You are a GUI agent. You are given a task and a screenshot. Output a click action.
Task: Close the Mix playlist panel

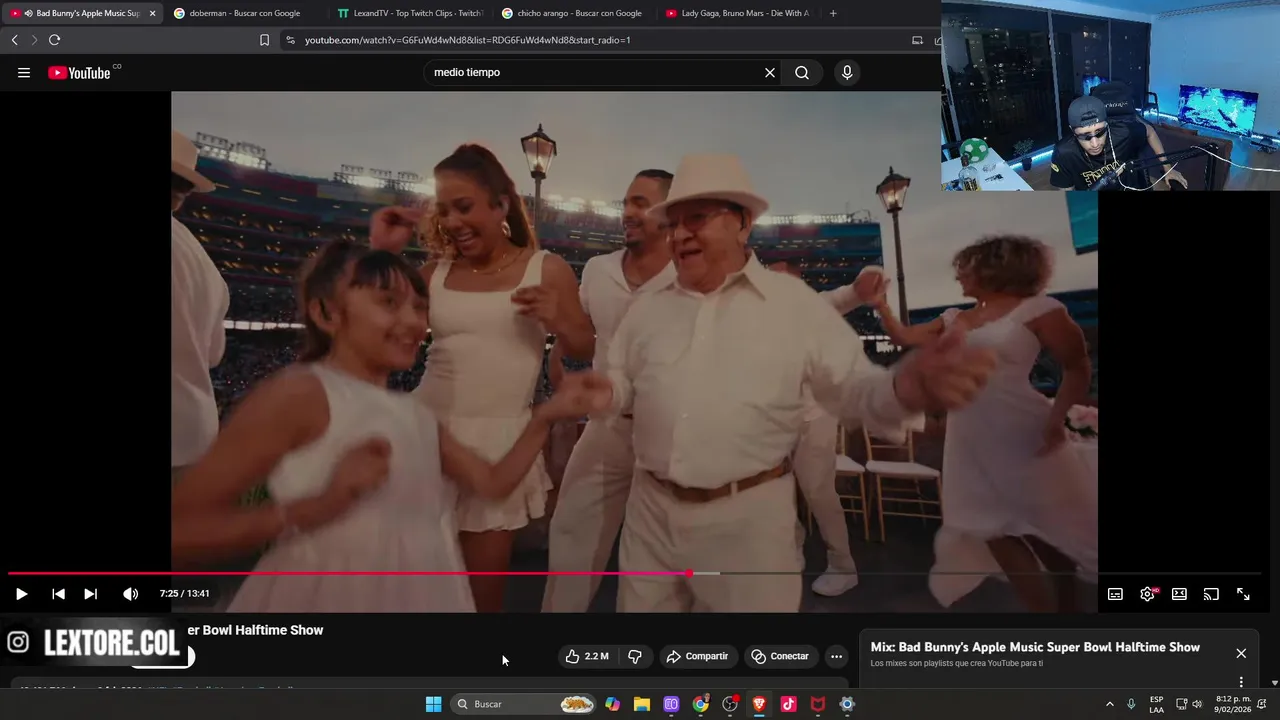[x=1241, y=654]
